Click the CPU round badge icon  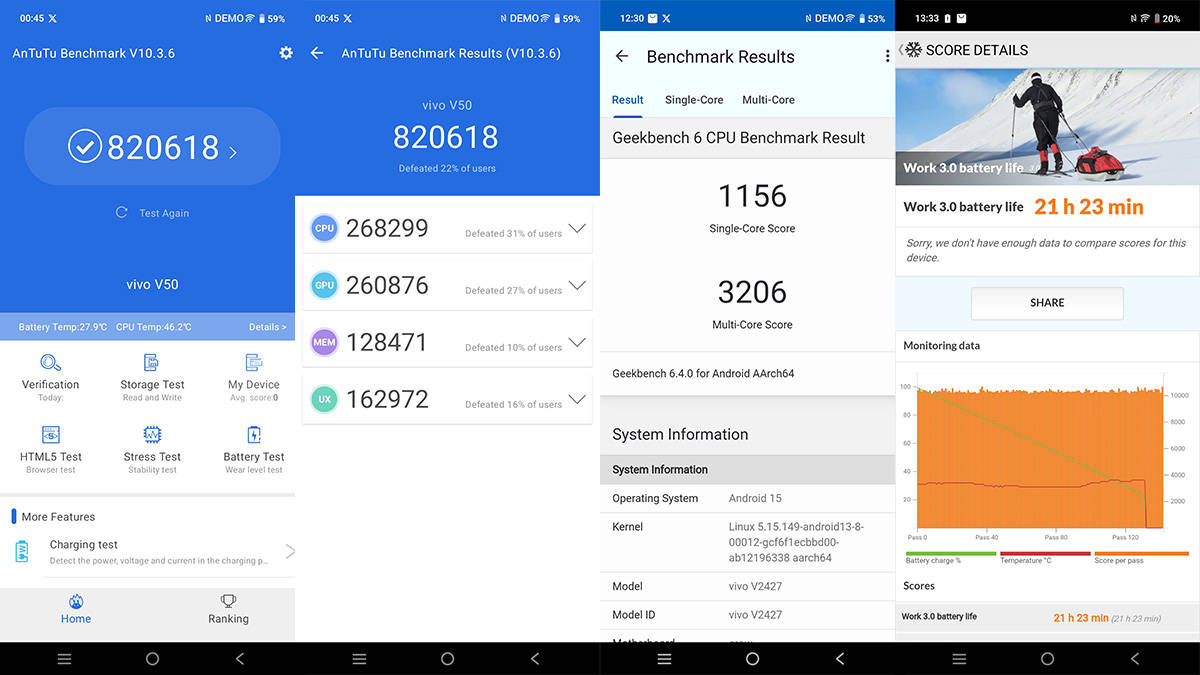[x=324, y=228]
